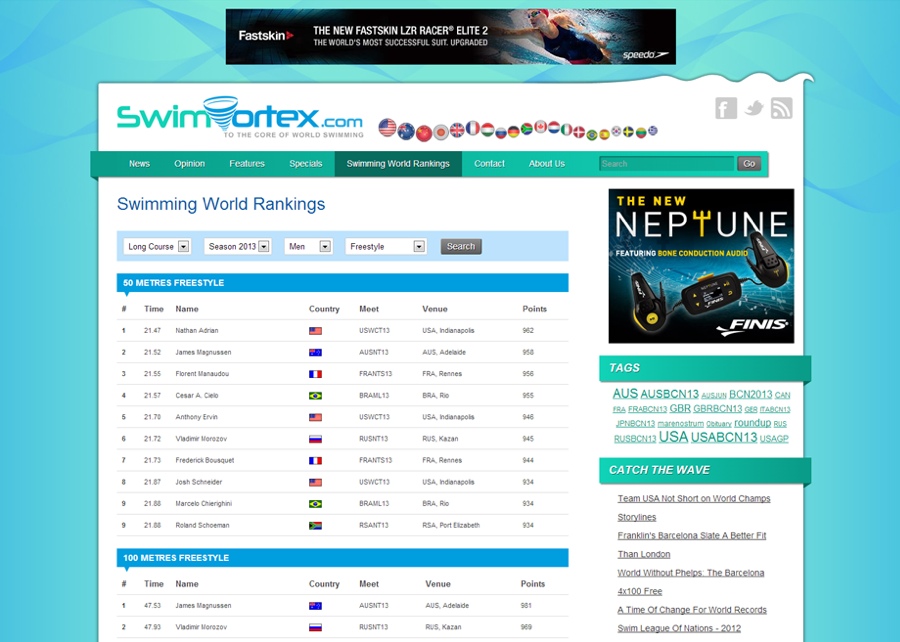Click the flag in Nathan Adrian's row
The image size is (900, 642).
tap(315, 331)
